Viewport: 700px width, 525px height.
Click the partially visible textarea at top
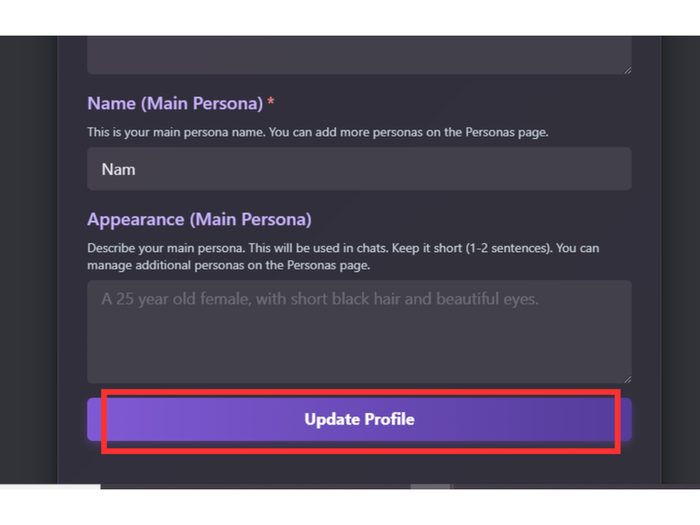coord(359,54)
